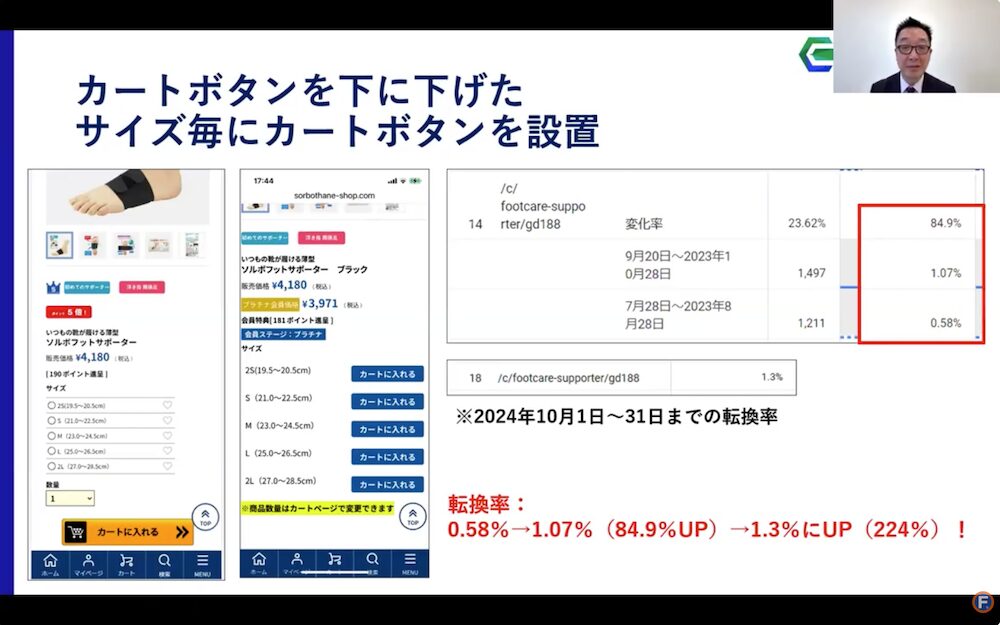Click the circular TOP scroll-up icon
Image resolution: width=1000 pixels, height=625 pixels.
(206, 516)
